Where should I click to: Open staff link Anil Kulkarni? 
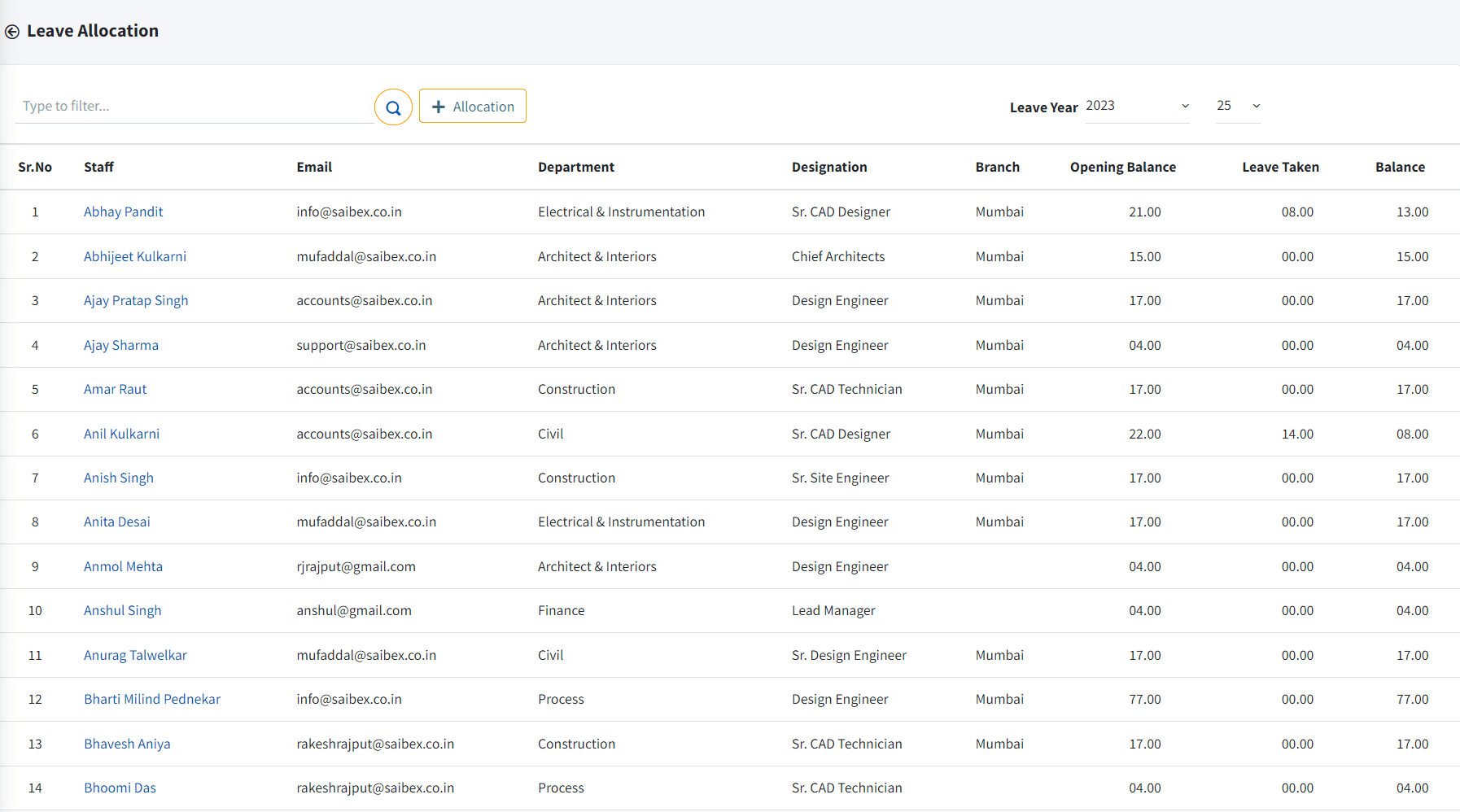click(122, 434)
